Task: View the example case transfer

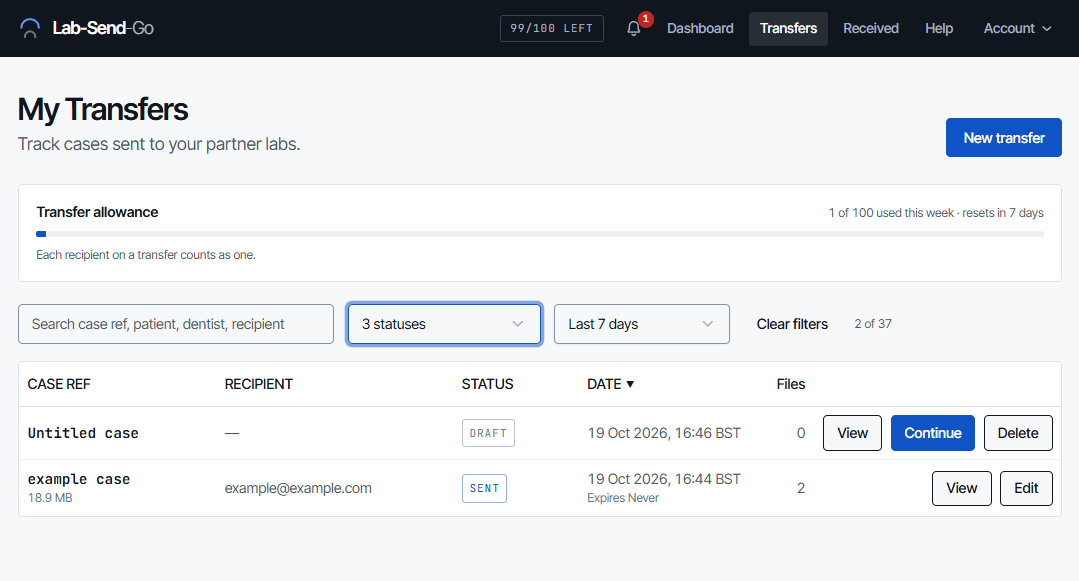Action: (961, 488)
